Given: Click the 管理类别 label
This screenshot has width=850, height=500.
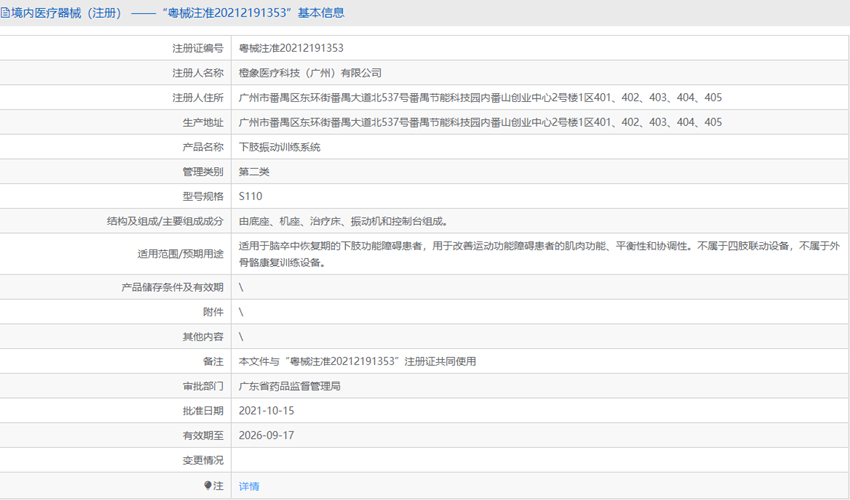Looking at the screenshot, I should click(x=203, y=172).
